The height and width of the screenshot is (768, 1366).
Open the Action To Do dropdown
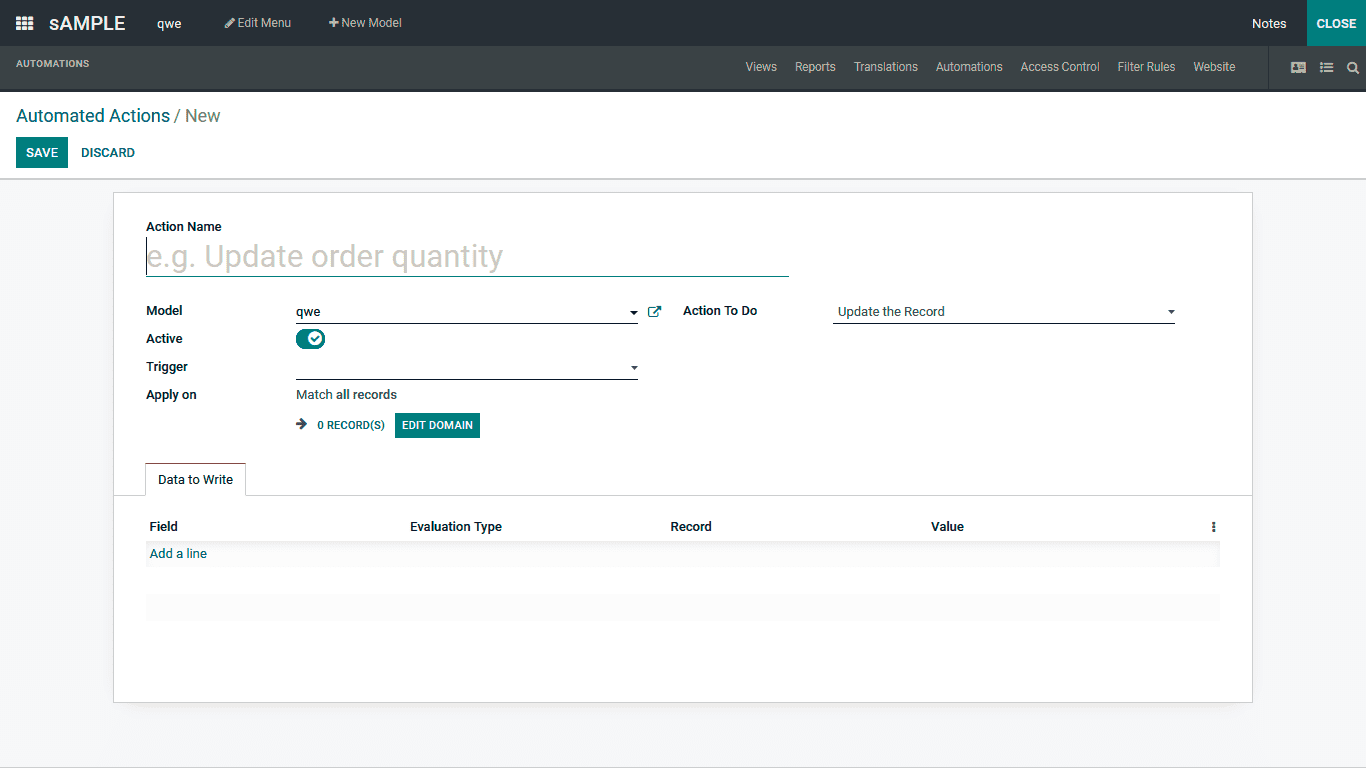(x=1170, y=311)
